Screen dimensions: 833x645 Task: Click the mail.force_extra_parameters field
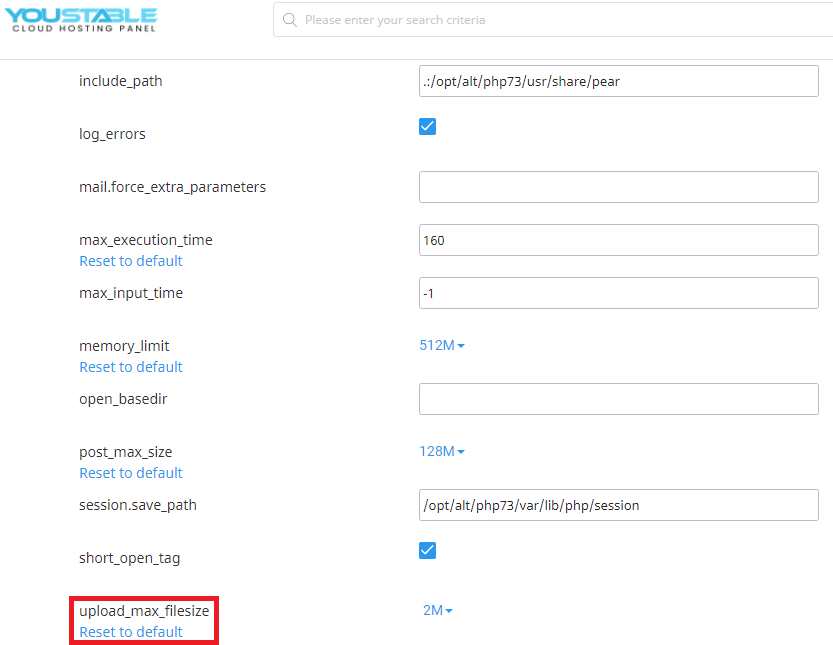point(618,186)
